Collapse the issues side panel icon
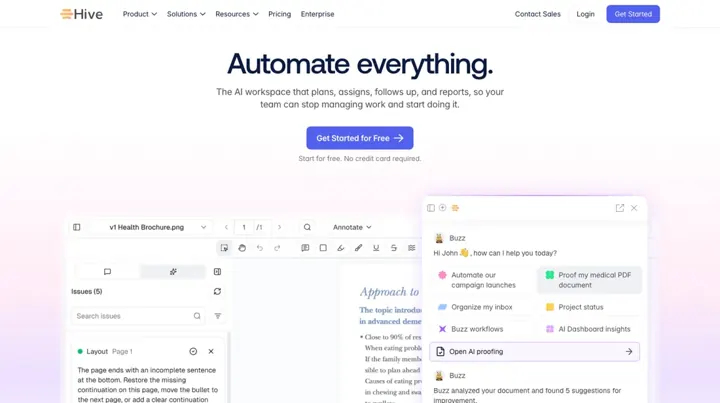The width and height of the screenshot is (720, 403). 217,272
